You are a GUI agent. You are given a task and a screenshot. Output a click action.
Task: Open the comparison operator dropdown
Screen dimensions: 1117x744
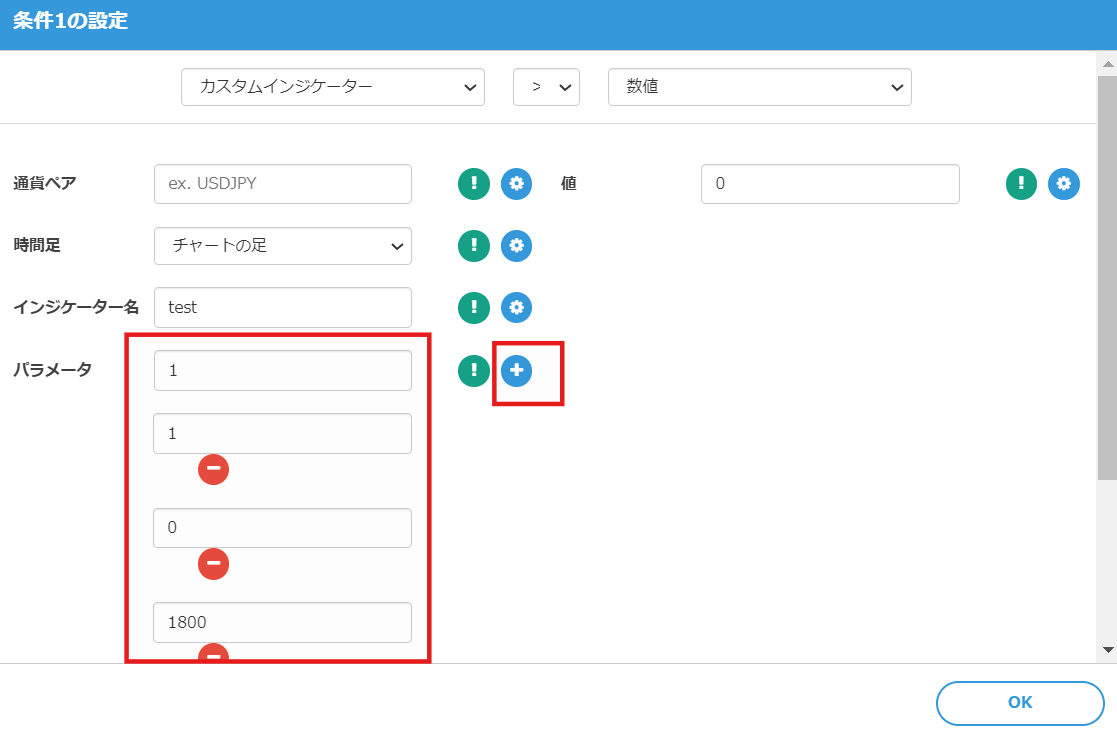[x=546, y=87]
